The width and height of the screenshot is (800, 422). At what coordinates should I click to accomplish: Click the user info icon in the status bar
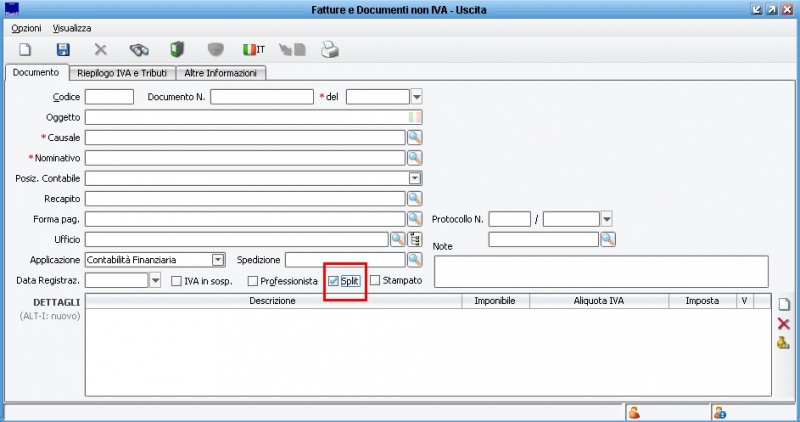(x=720, y=412)
